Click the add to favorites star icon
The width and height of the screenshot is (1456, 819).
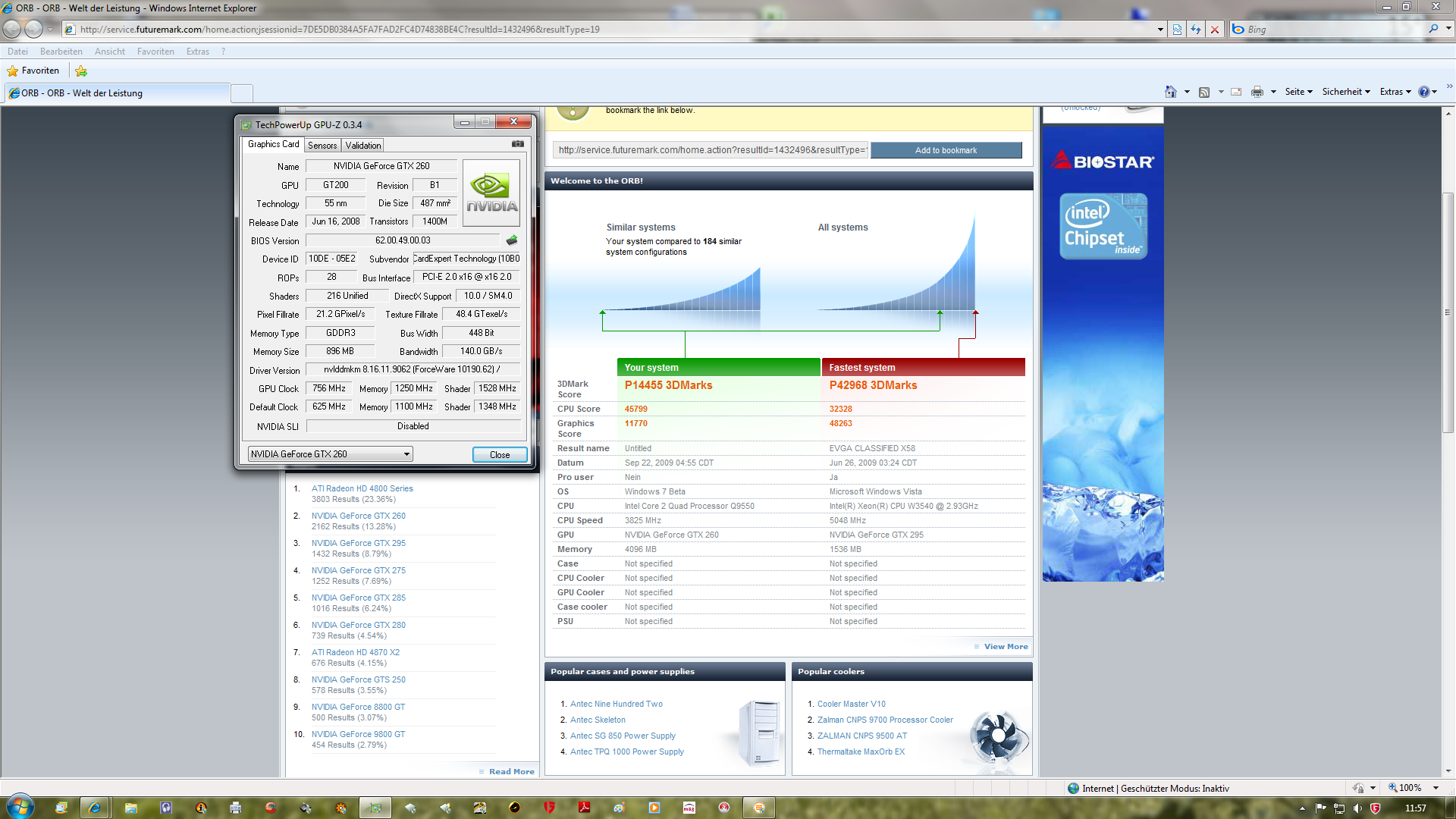(81, 71)
